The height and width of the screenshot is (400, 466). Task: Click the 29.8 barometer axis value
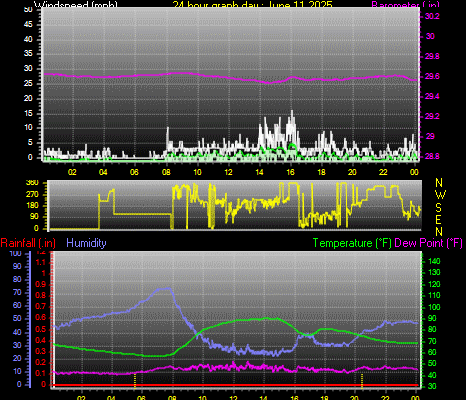tap(432, 56)
